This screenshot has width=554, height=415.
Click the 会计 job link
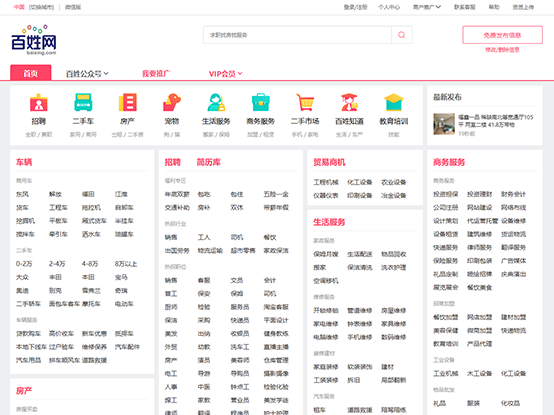tap(270, 280)
